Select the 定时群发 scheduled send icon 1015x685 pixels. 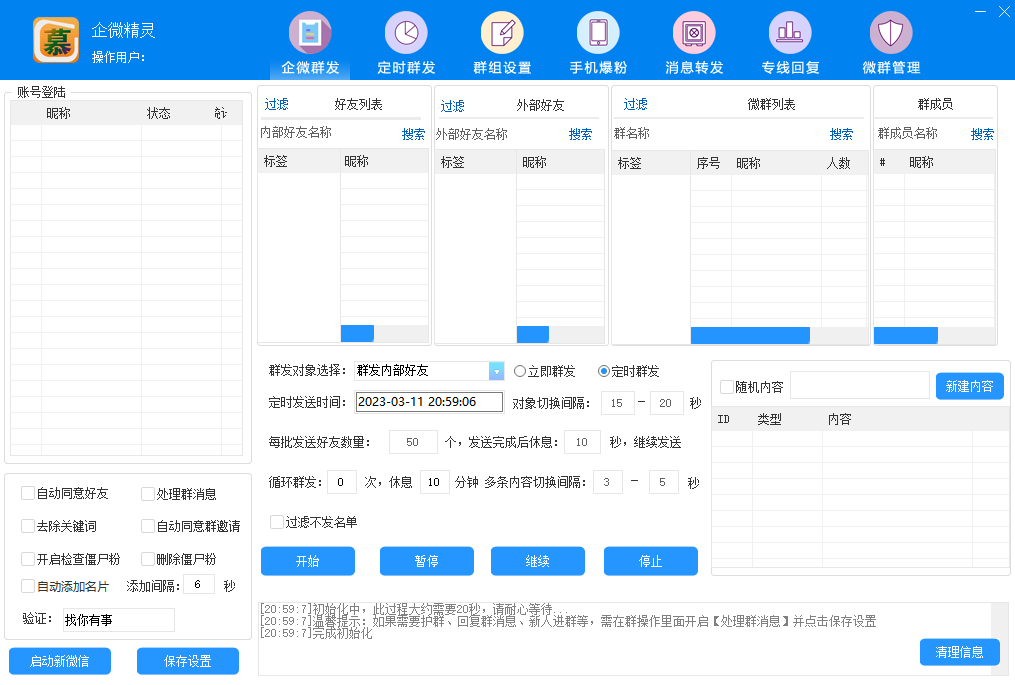pos(405,30)
